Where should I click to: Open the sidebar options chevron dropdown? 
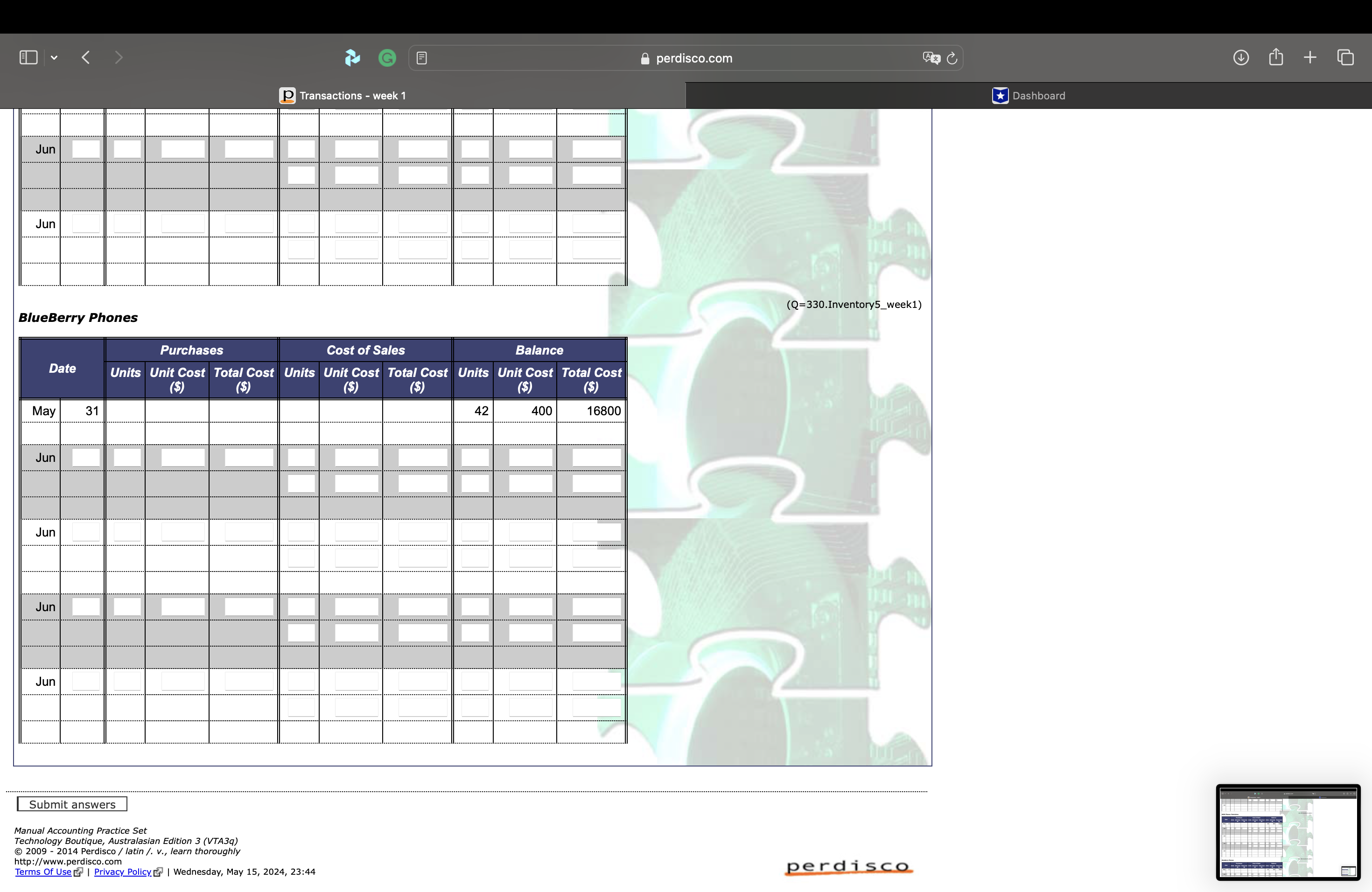pyautogui.click(x=54, y=57)
